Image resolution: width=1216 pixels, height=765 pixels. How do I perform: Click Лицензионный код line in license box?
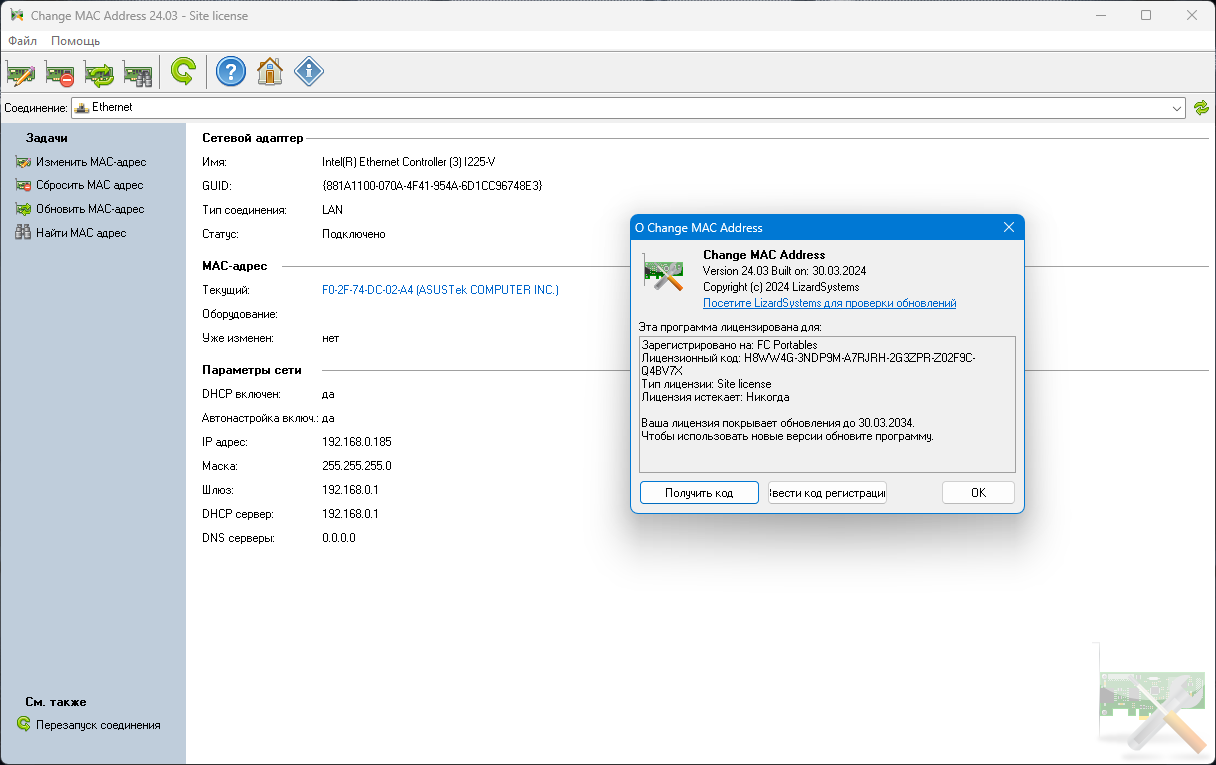tap(808, 363)
